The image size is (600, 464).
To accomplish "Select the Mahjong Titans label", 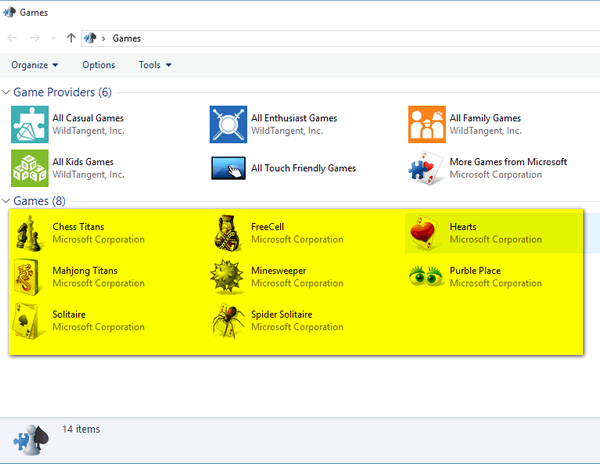I will click(85, 270).
